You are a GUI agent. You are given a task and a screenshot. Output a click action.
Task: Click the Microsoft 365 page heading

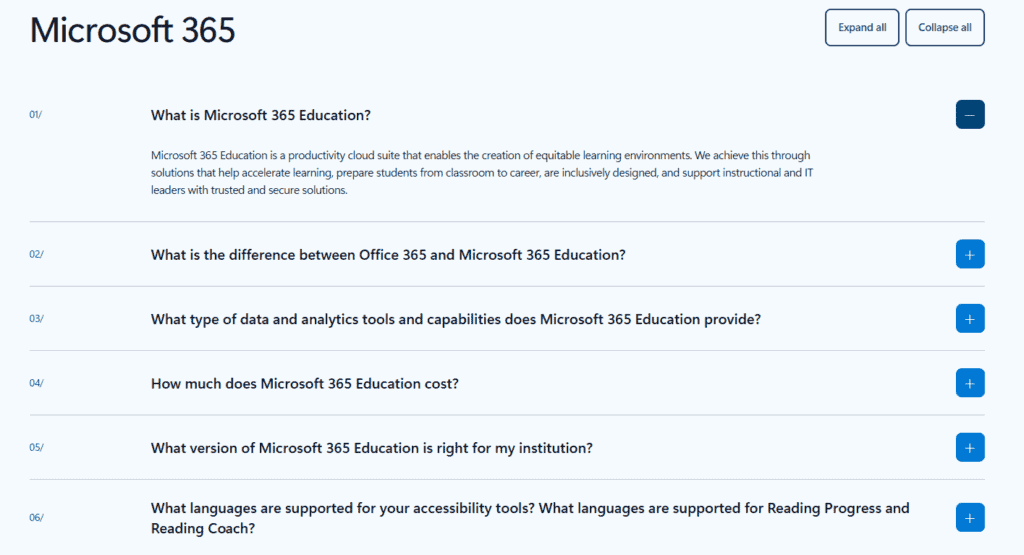133,30
